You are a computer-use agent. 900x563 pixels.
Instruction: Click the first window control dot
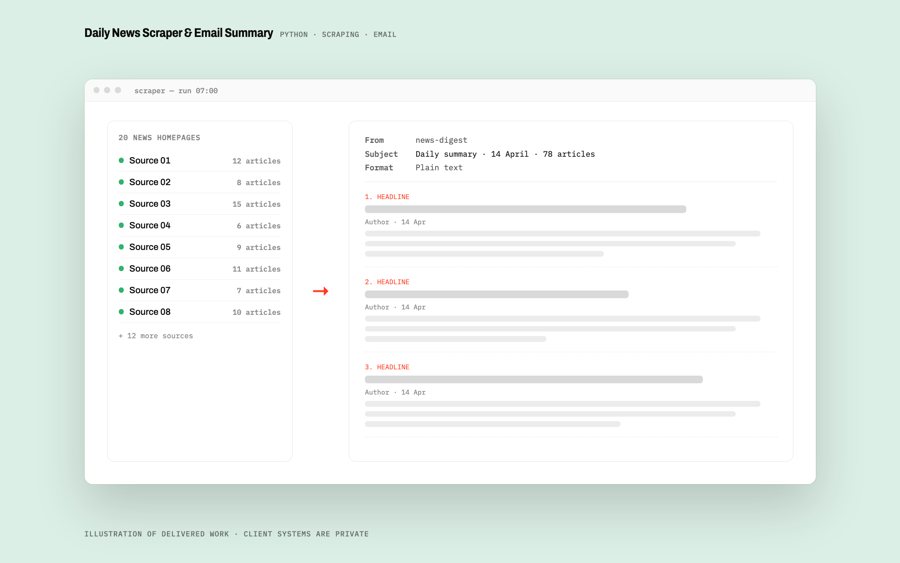96,90
